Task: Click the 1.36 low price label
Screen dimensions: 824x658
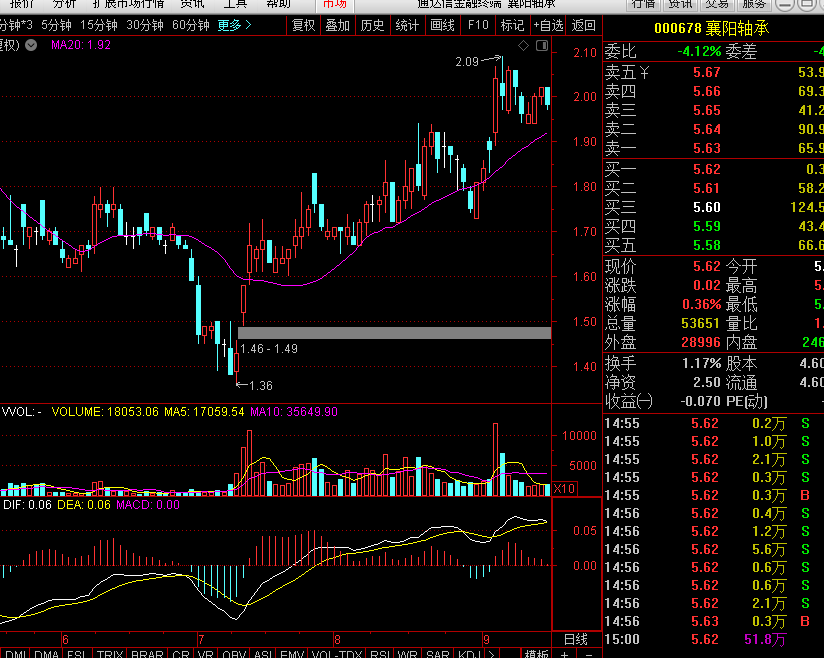Action: (x=261, y=386)
